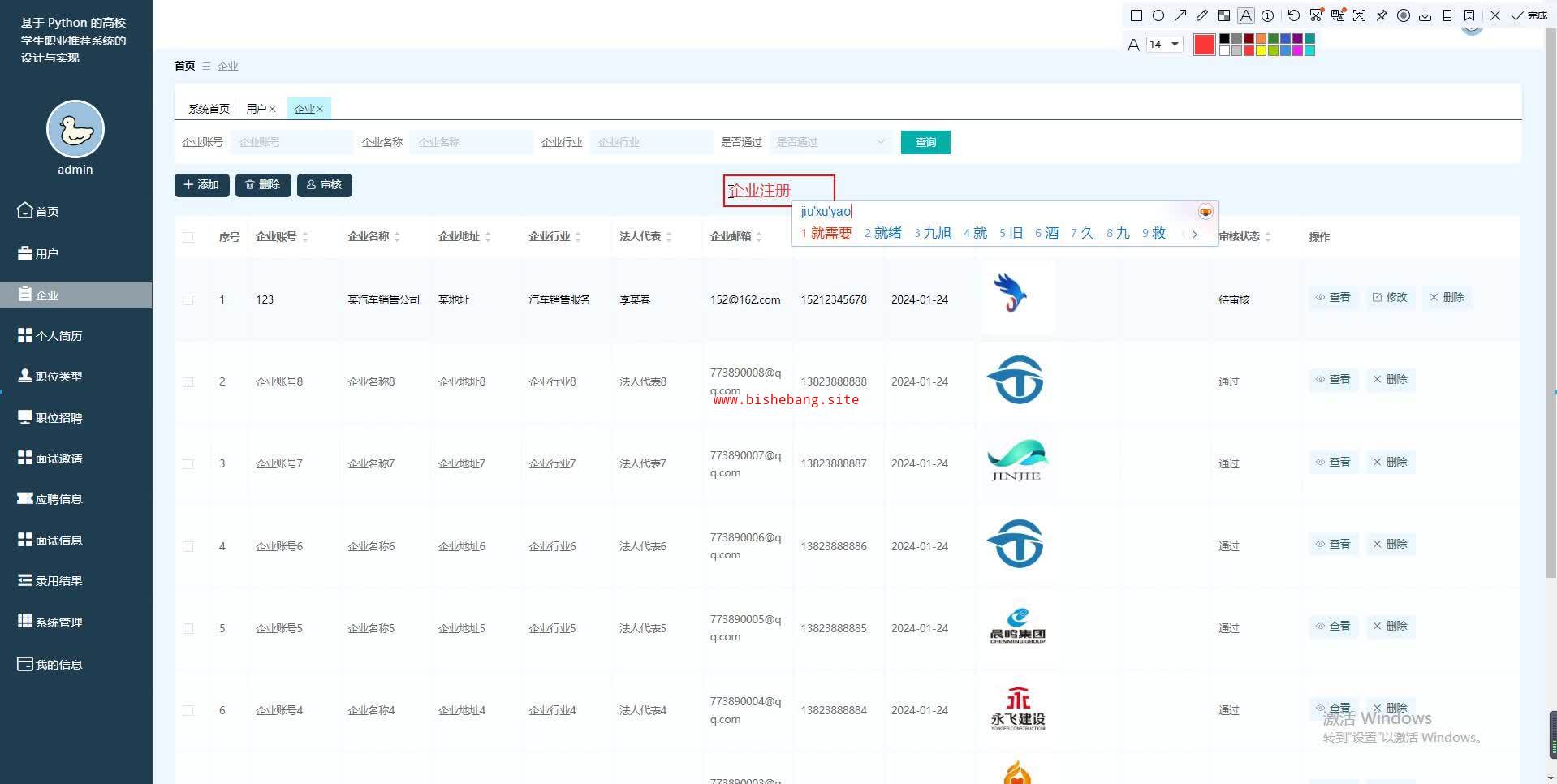The width and height of the screenshot is (1557, 784).
Task: Save screenshot with download icon
Action: click(x=1425, y=15)
